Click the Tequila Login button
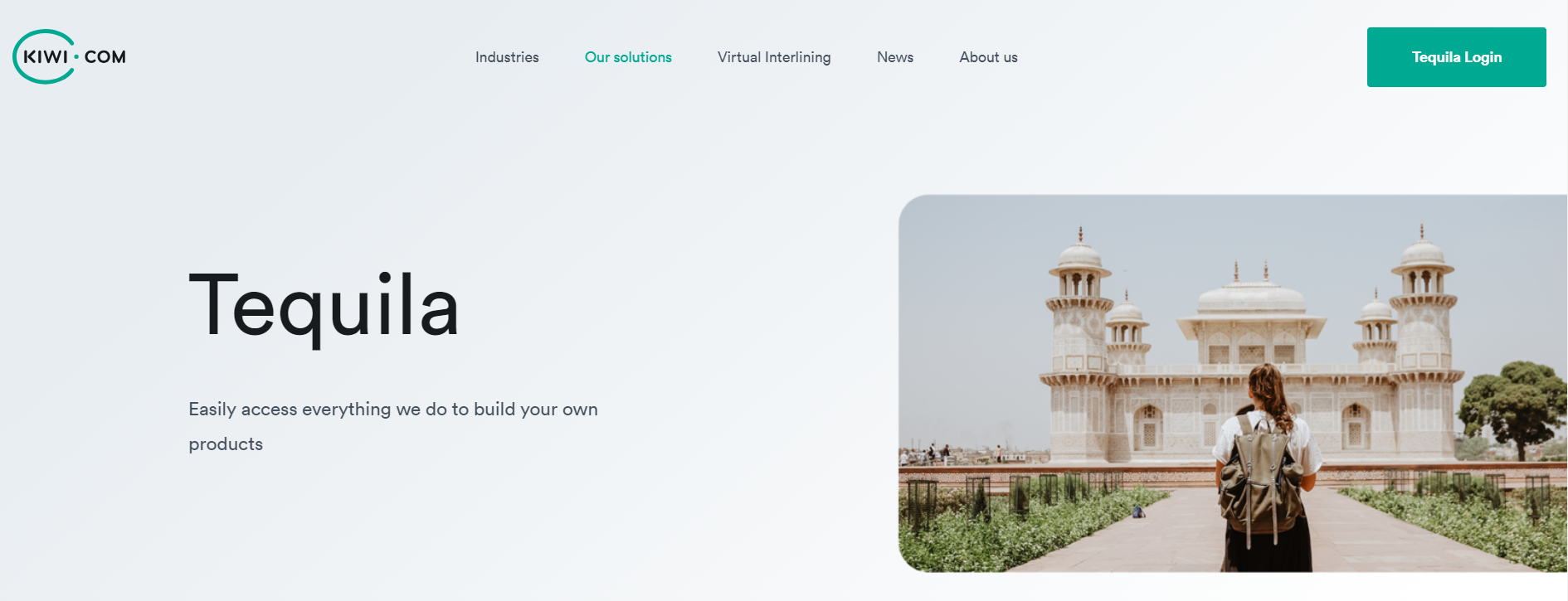1568x601 pixels. coord(1457,57)
